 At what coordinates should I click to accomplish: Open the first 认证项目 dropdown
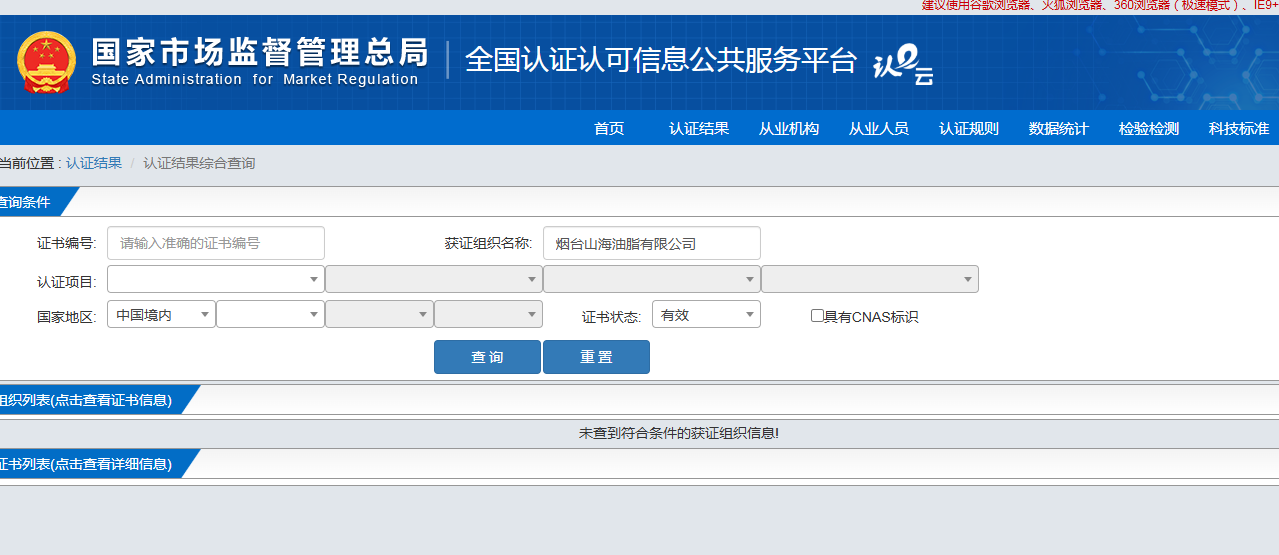tap(216, 279)
